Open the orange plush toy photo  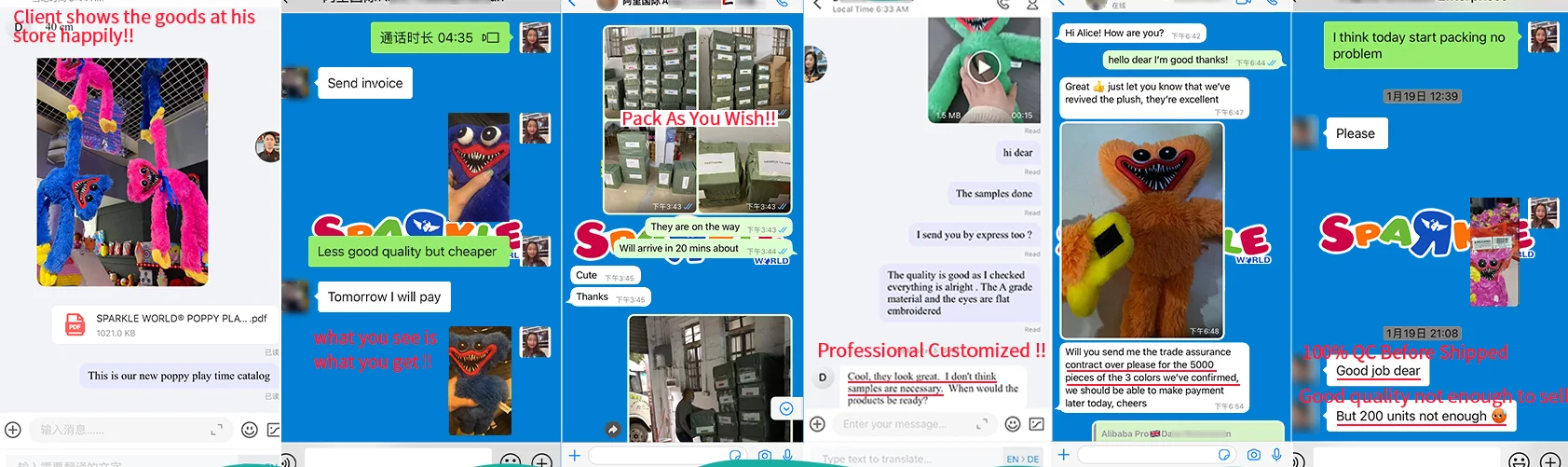pos(1141,230)
